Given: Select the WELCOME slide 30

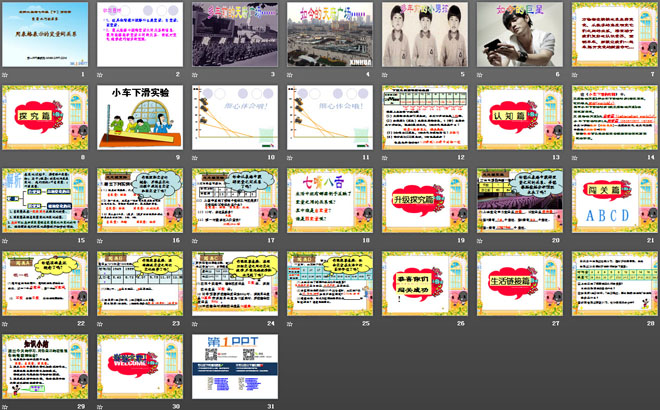Looking at the screenshot, I should (x=140, y=366).
